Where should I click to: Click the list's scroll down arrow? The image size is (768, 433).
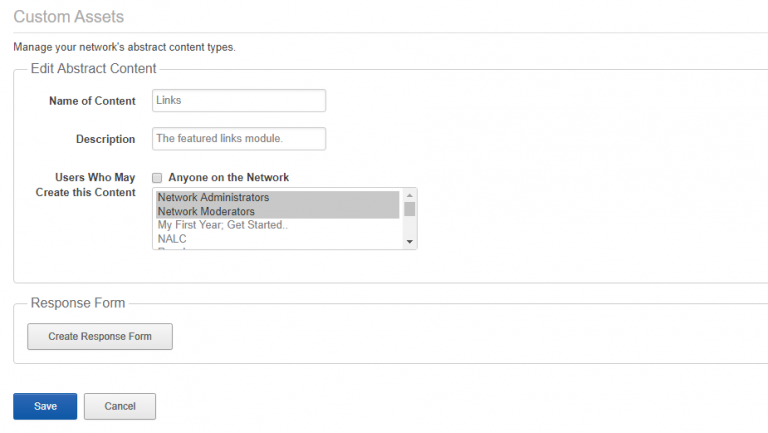[410, 242]
